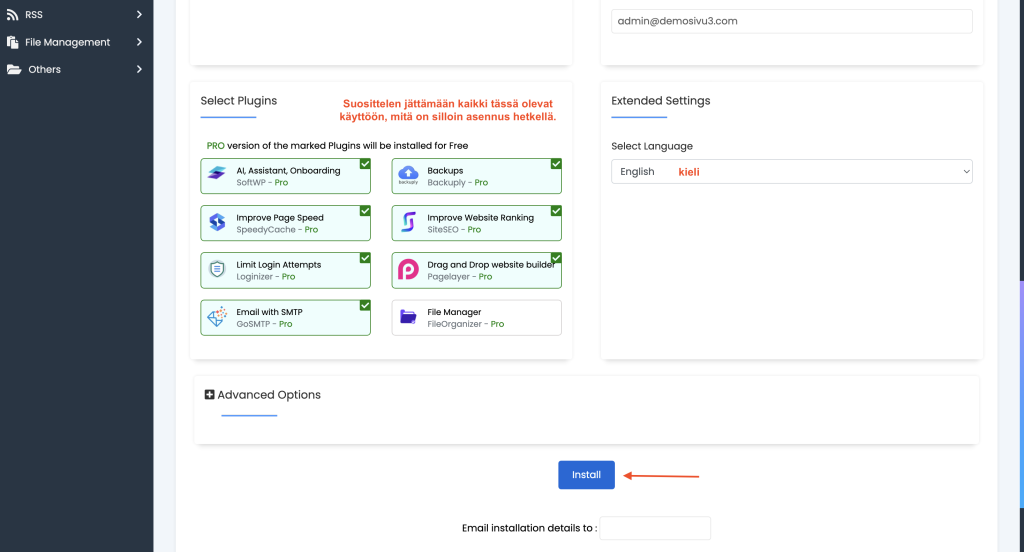Image resolution: width=1024 pixels, height=552 pixels.
Task: Click the Backuply cloud backup icon
Action: (x=408, y=176)
